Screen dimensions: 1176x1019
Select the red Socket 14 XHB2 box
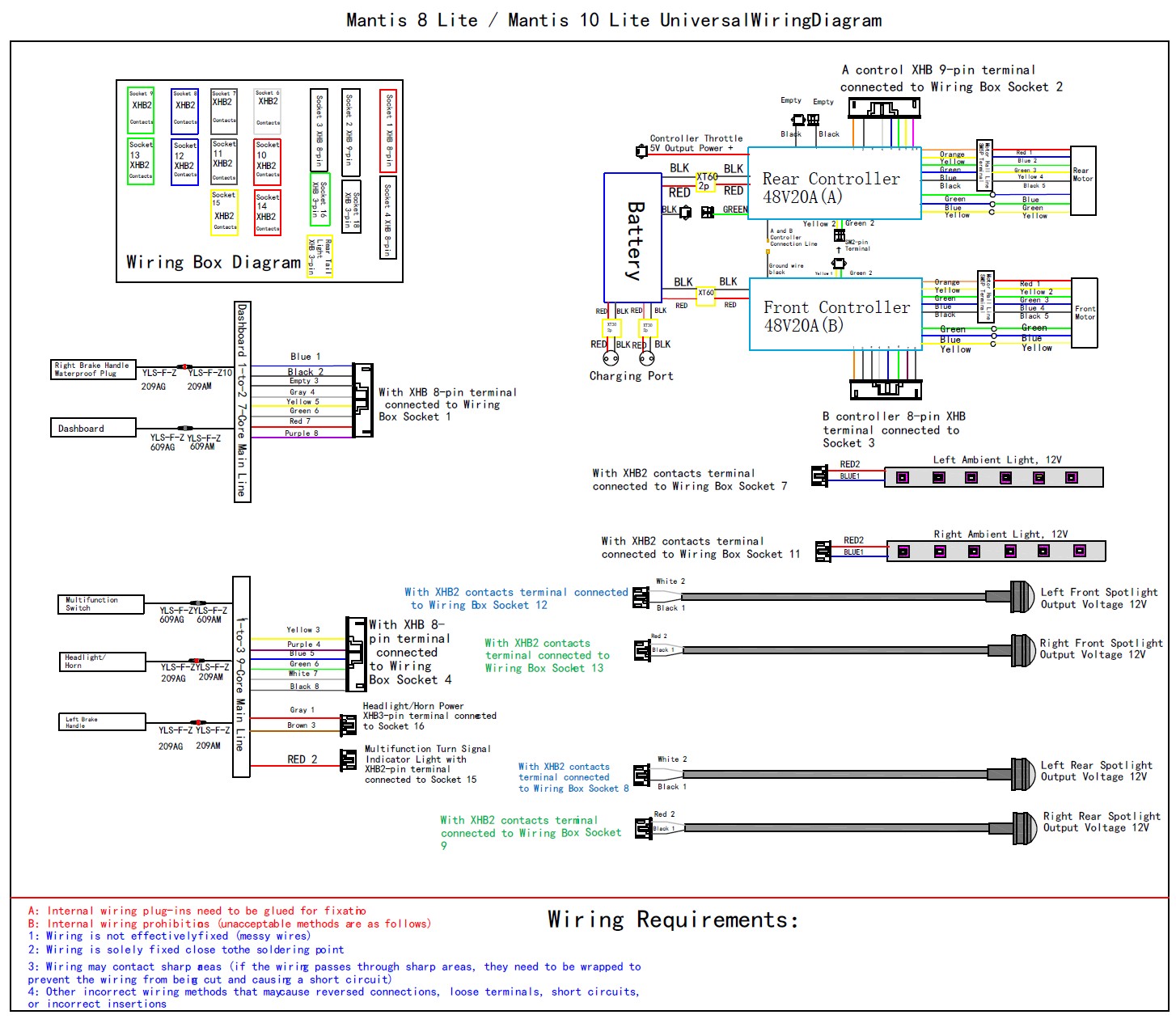point(268,213)
